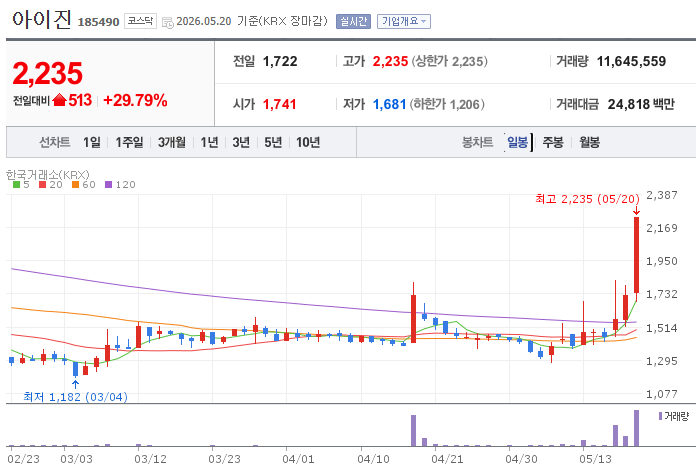Viewport: 696px width, 470px height.
Task: Click the calendar clock icon beside the date
Action: pos(168,22)
